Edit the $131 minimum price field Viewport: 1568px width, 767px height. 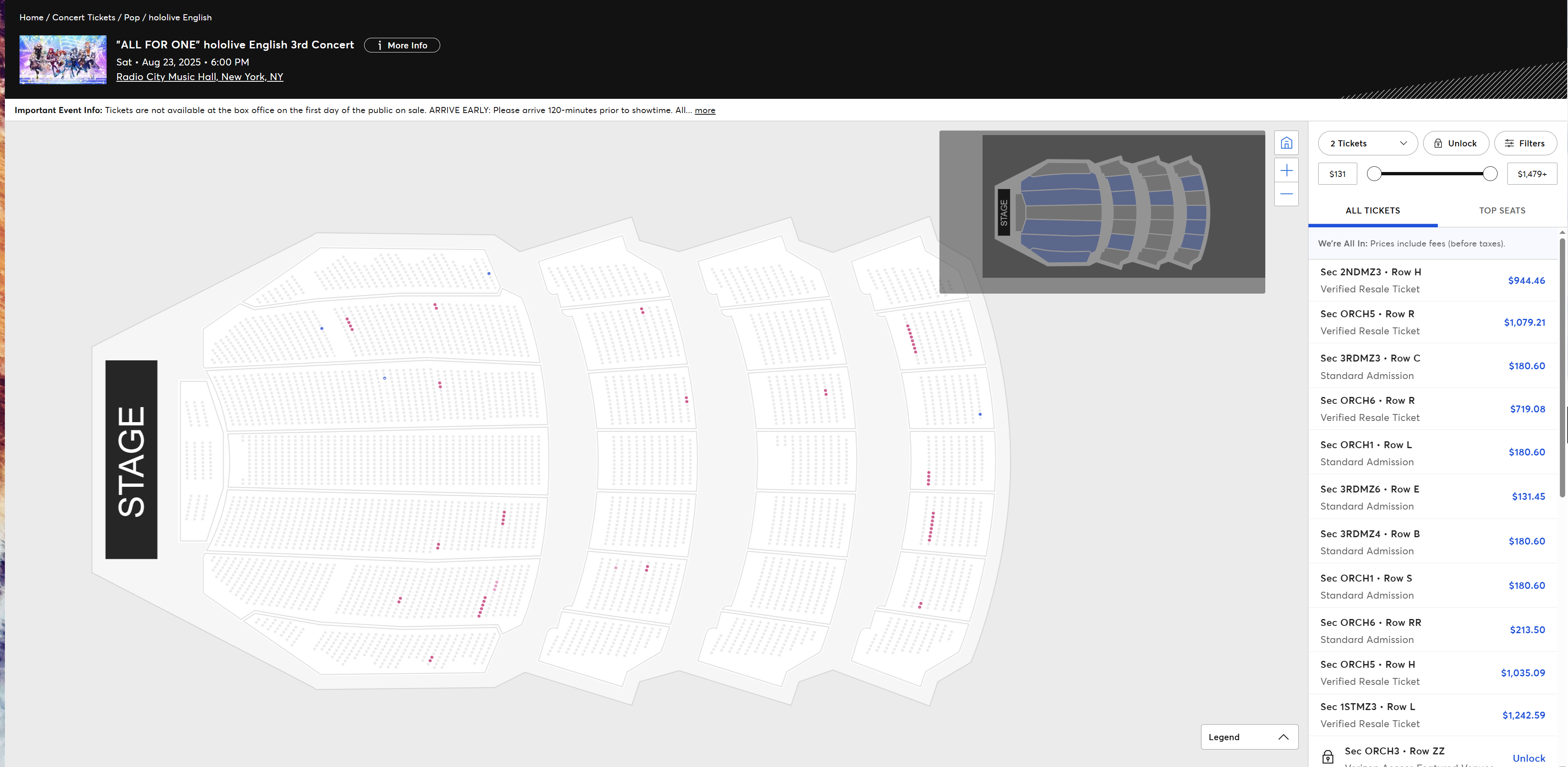click(1337, 174)
